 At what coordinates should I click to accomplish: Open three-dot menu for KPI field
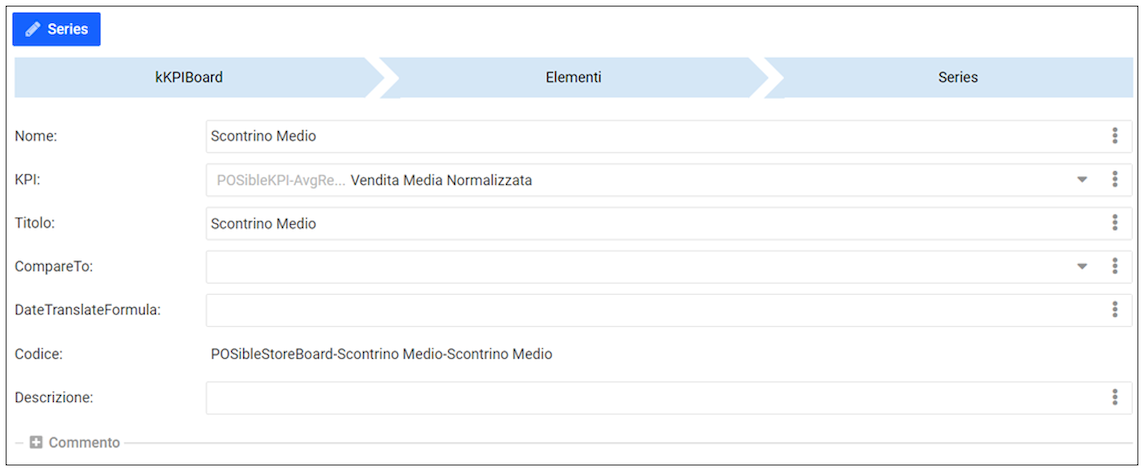[x=1115, y=180]
